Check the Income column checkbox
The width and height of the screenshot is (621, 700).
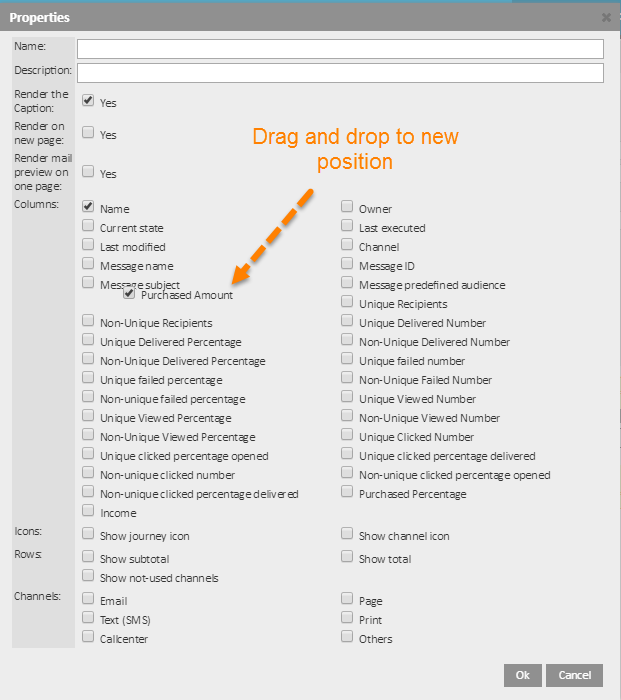[x=88, y=512]
